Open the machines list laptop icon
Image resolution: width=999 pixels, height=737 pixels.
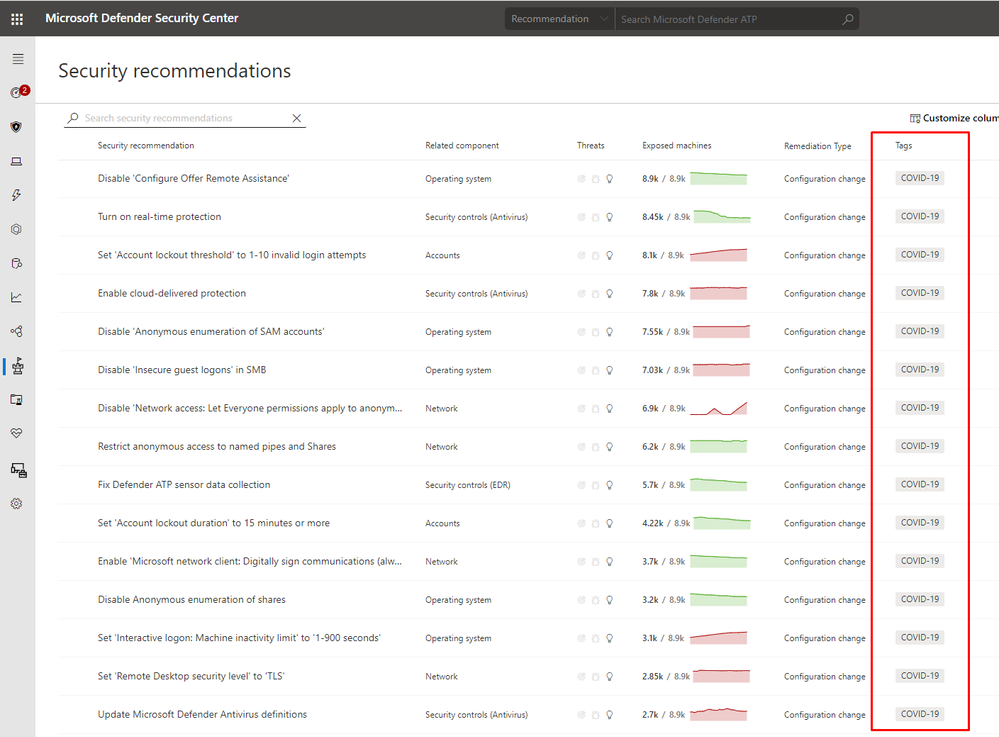point(17,162)
